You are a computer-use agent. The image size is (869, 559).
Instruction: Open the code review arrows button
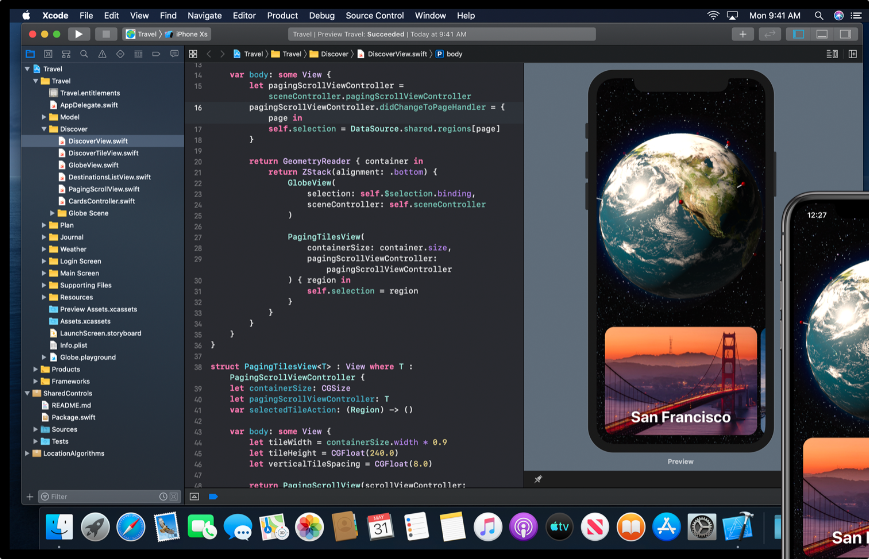tap(769, 34)
